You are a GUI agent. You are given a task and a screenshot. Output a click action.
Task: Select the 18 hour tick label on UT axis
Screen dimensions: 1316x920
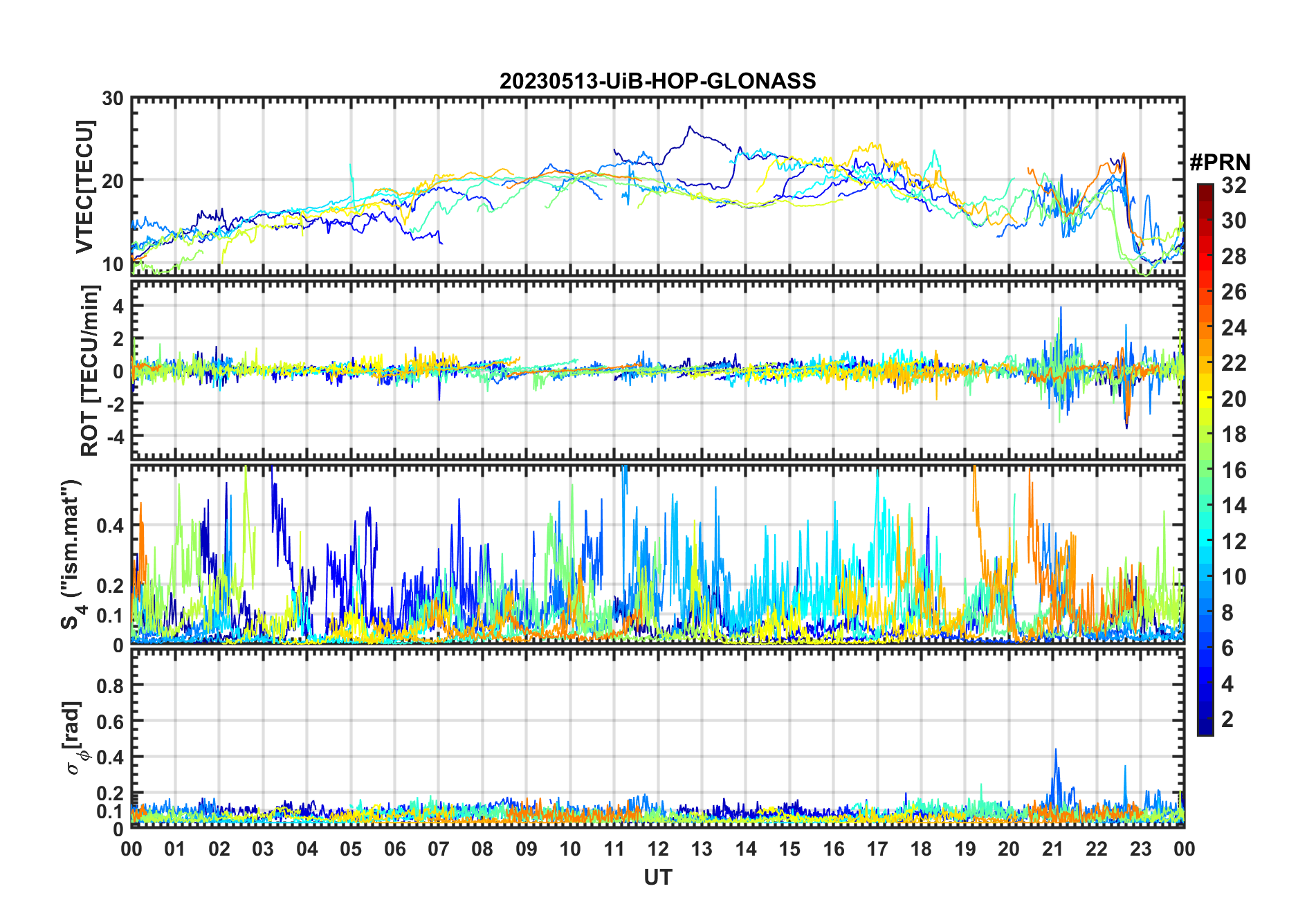pos(922,848)
